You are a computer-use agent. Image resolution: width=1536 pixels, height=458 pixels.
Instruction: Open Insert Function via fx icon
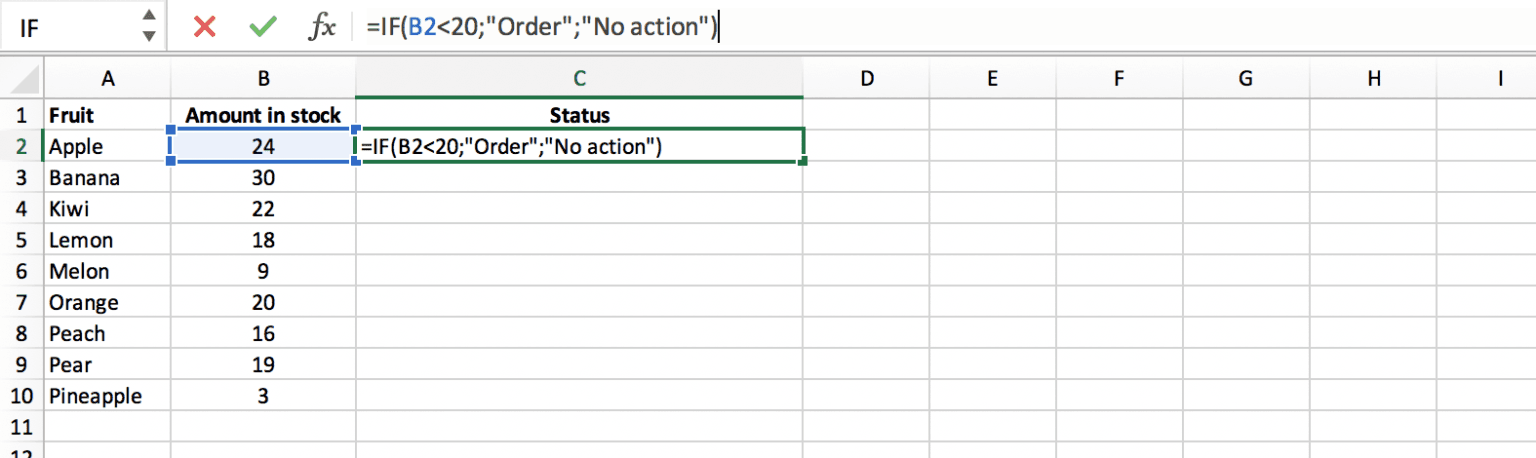pyautogui.click(x=322, y=27)
